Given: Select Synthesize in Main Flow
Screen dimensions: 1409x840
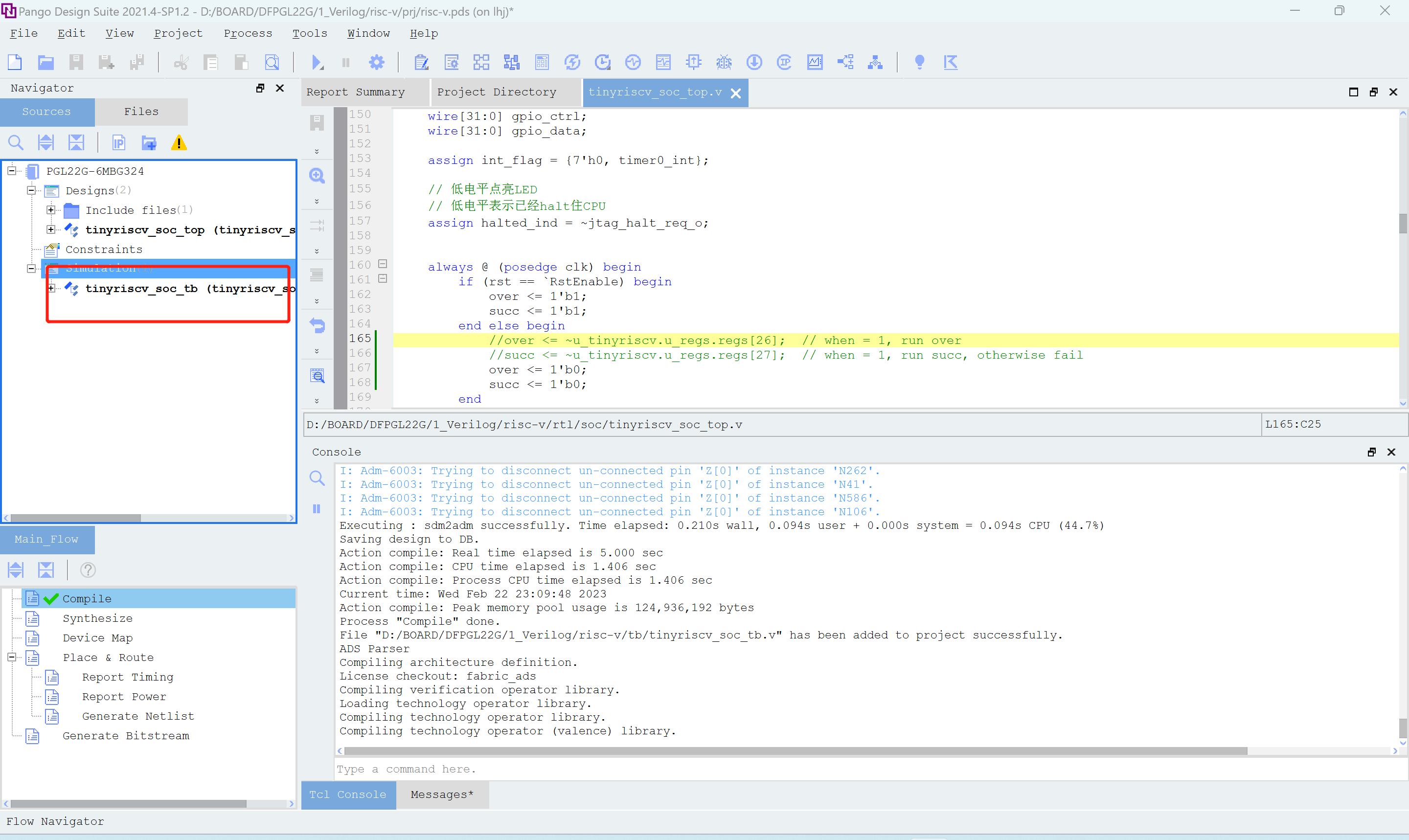Looking at the screenshot, I should tap(97, 619).
